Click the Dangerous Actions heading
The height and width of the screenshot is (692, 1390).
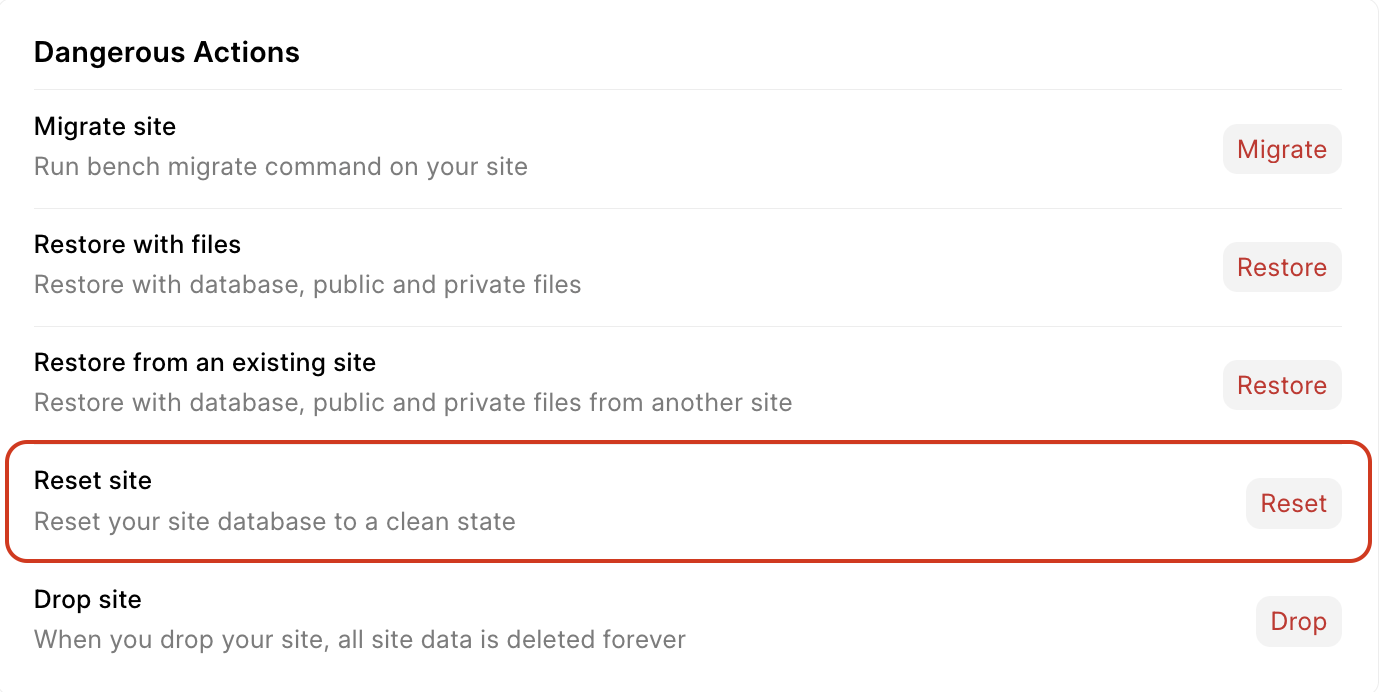click(166, 52)
